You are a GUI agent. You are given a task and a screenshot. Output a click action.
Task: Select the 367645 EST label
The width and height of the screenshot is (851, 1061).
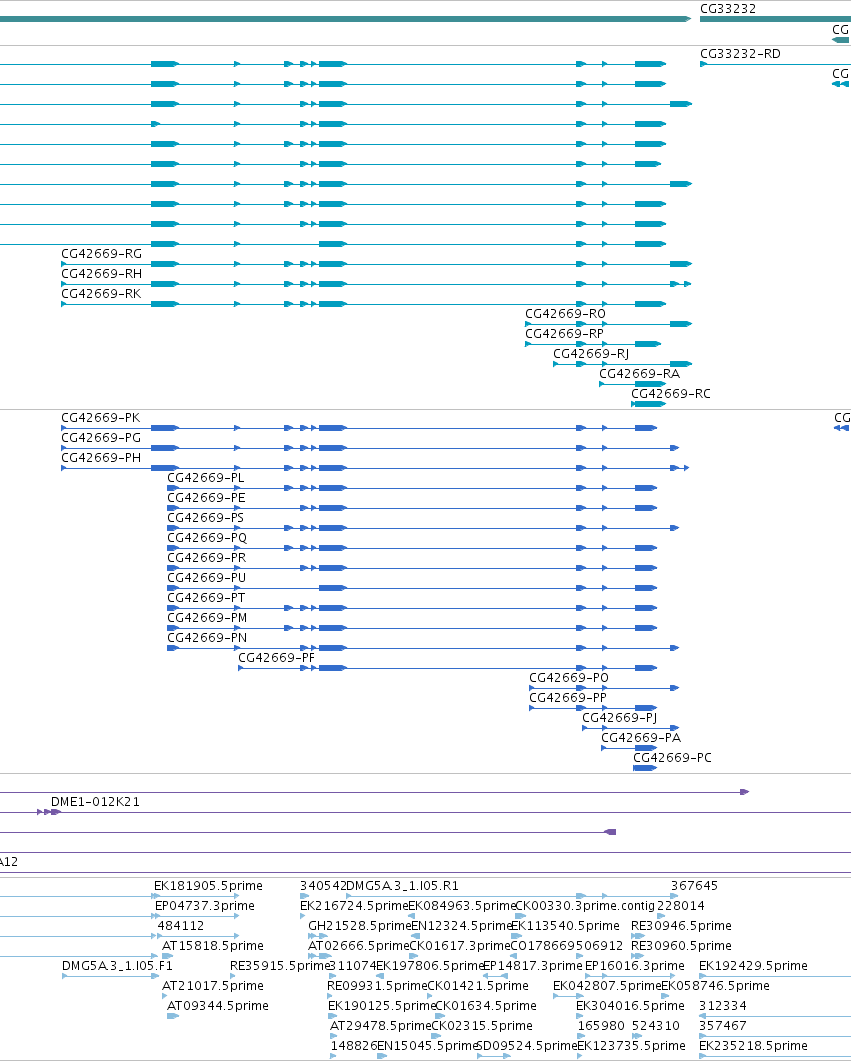coord(695,886)
